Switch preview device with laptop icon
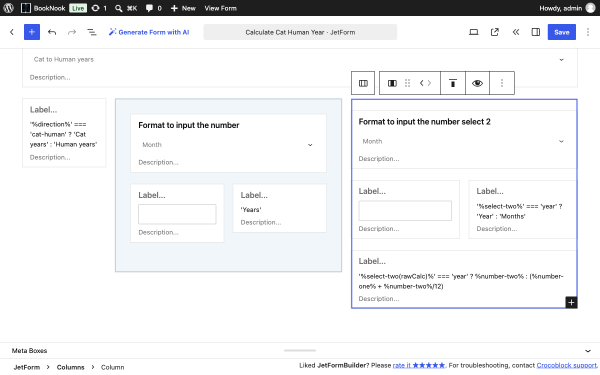 (474, 32)
